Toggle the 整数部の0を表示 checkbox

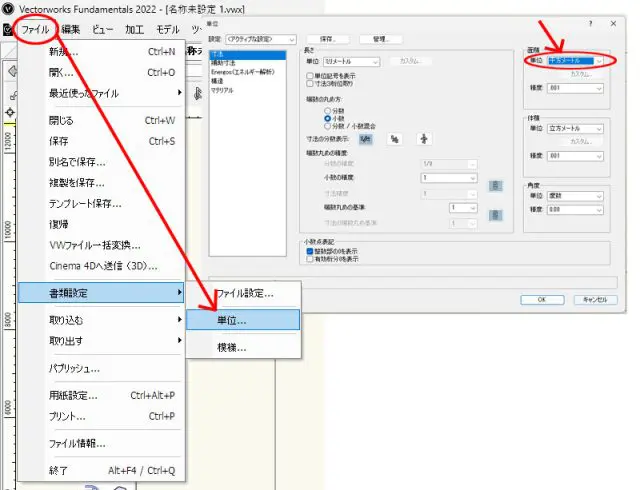310,250
